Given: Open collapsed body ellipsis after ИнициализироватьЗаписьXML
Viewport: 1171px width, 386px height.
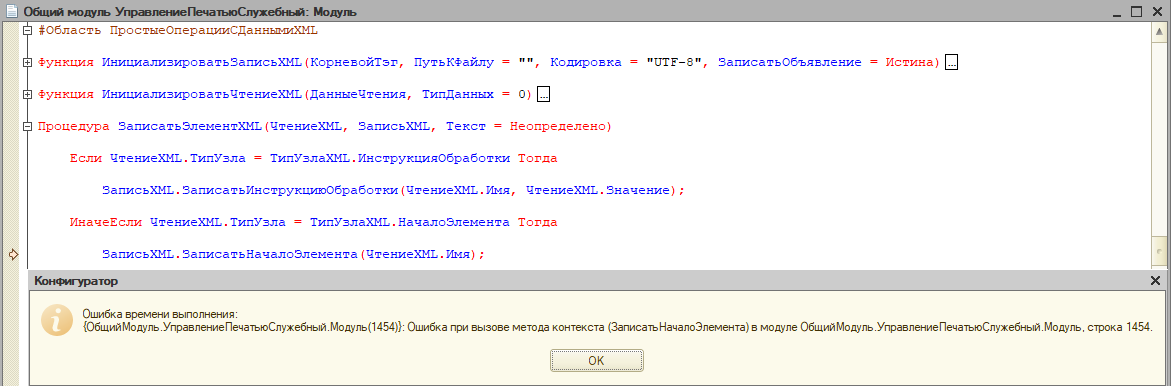Looking at the screenshot, I should [951, 63].
